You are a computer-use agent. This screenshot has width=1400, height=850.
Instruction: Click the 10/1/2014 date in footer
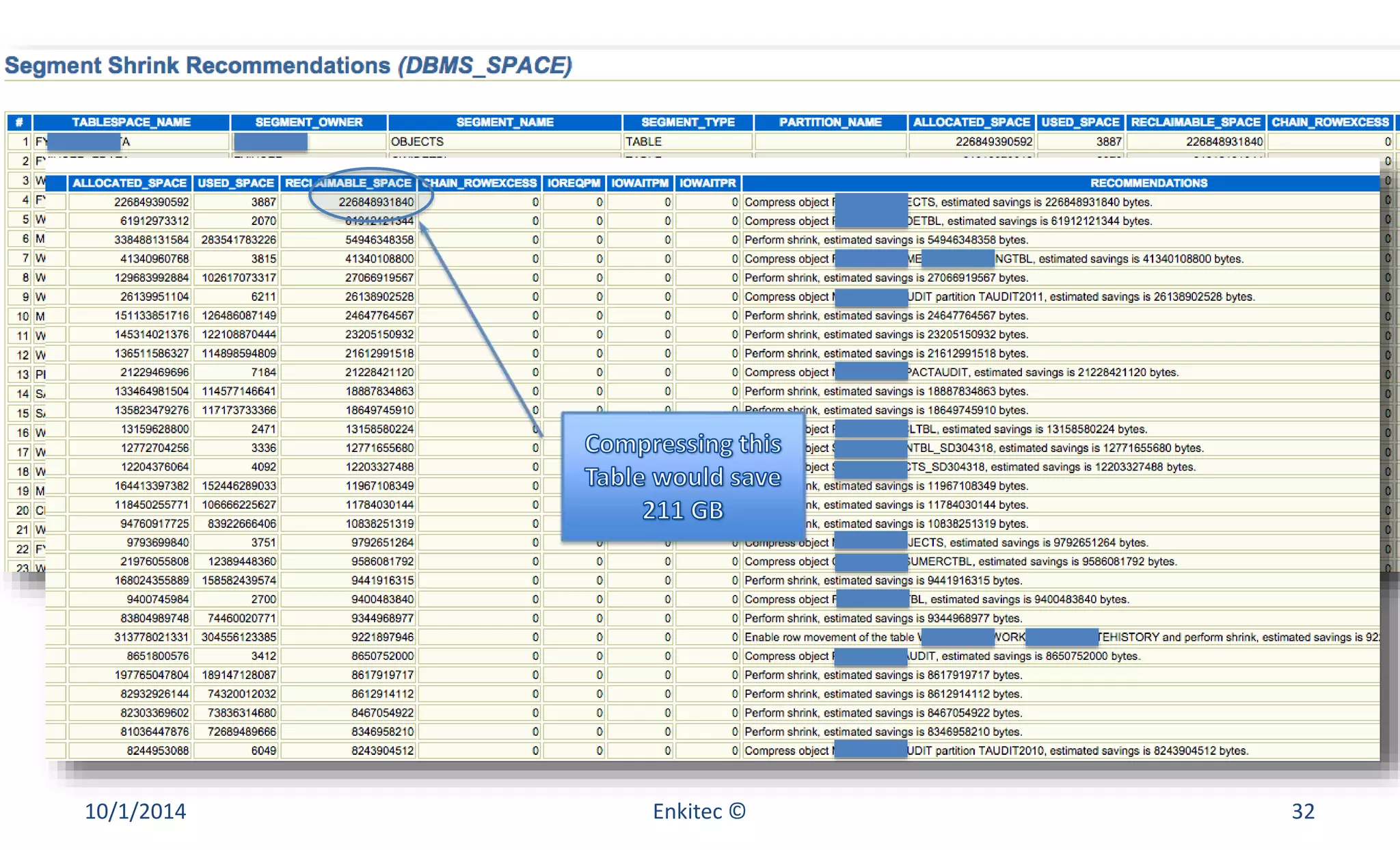[135, 811]
